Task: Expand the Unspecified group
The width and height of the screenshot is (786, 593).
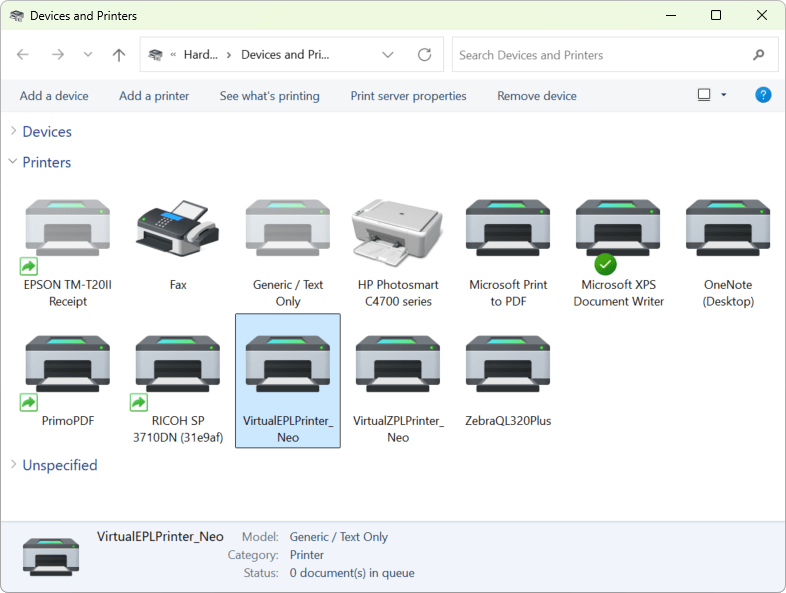Action: 14,464
